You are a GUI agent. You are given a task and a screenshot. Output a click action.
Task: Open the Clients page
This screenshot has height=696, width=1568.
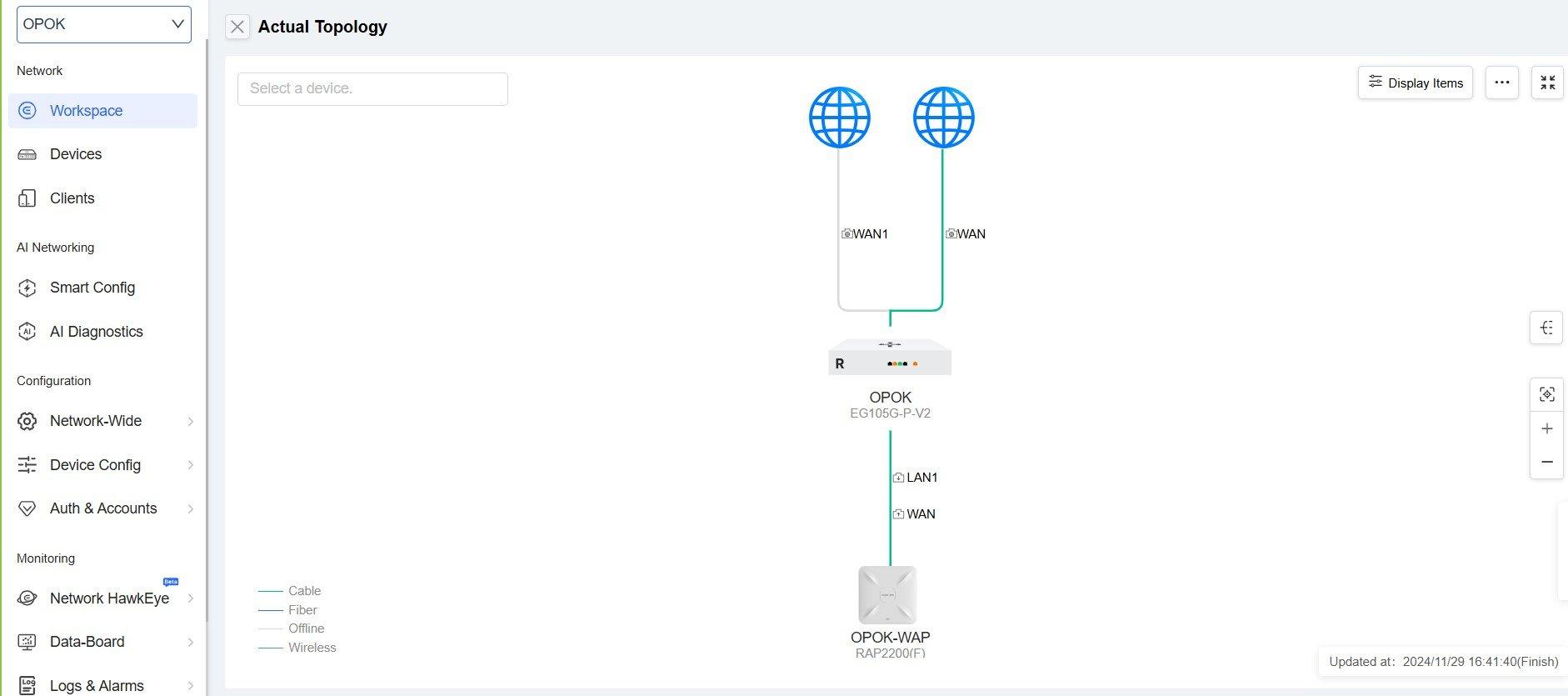click(72, 198)
